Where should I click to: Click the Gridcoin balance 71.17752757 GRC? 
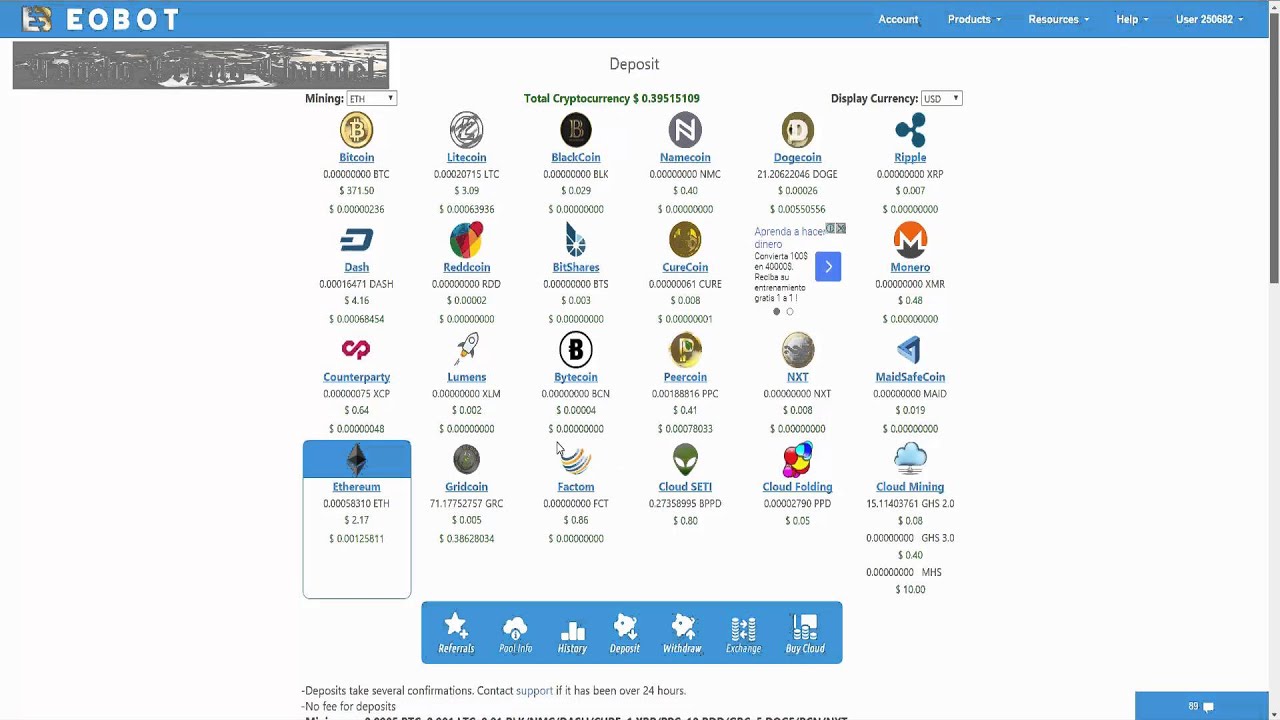pos(466,504)
